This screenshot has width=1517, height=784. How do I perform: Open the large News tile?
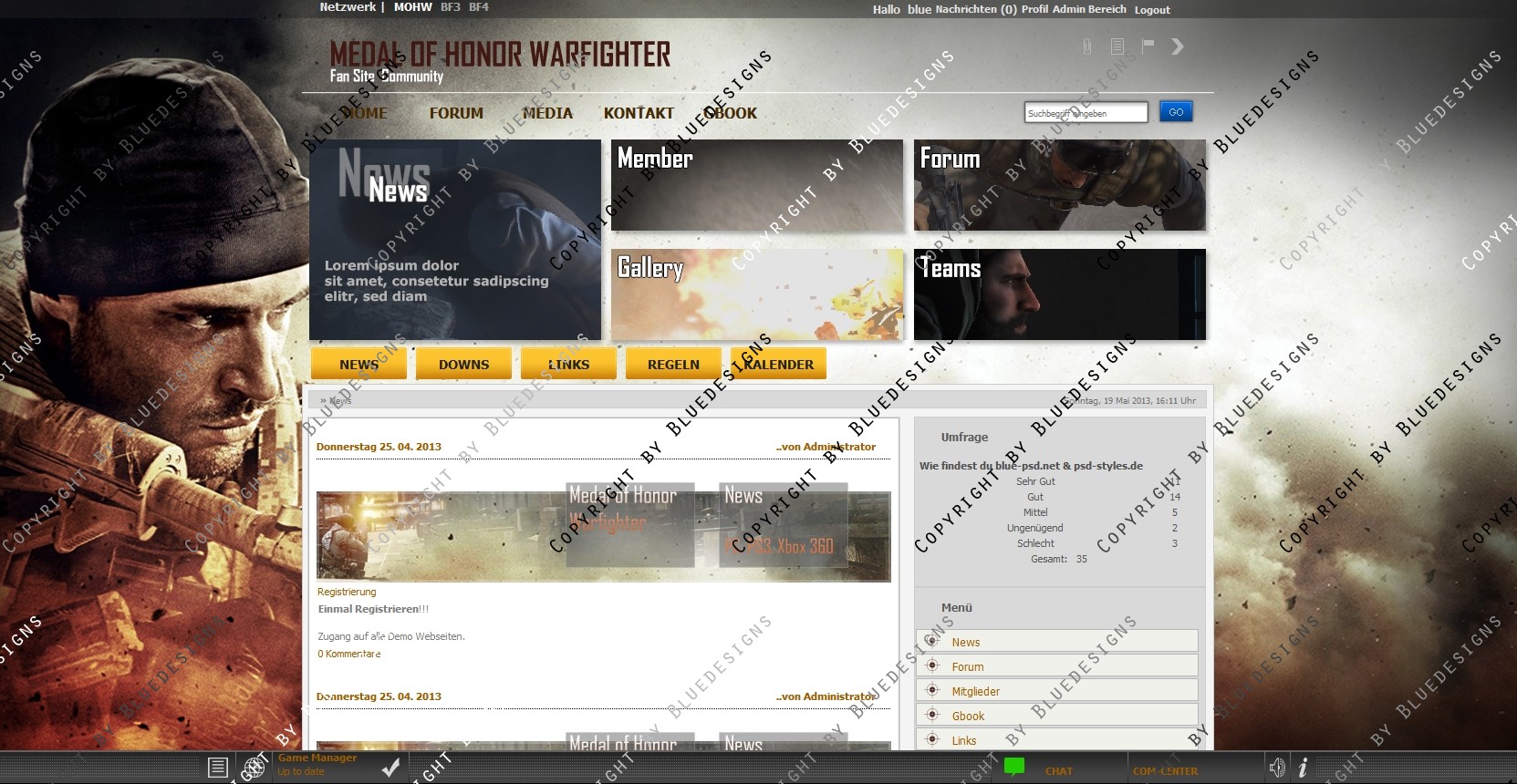(x=455, y=240)
